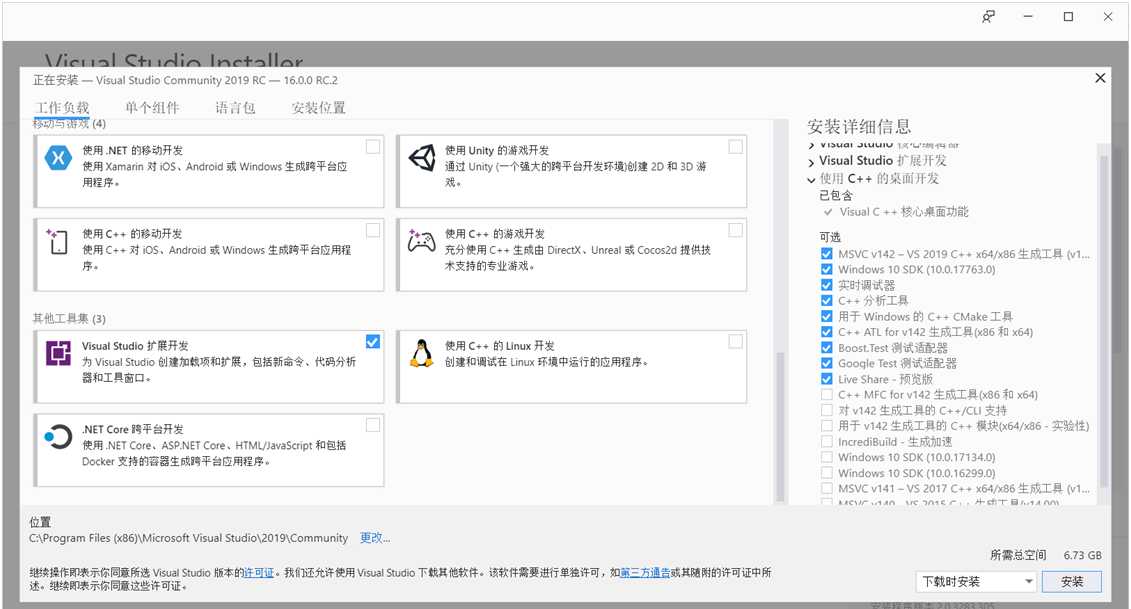The height and width of the screenshot is (609, 1131).
Task: Check experimental C++ modules for v142
Action: (827, 426)
